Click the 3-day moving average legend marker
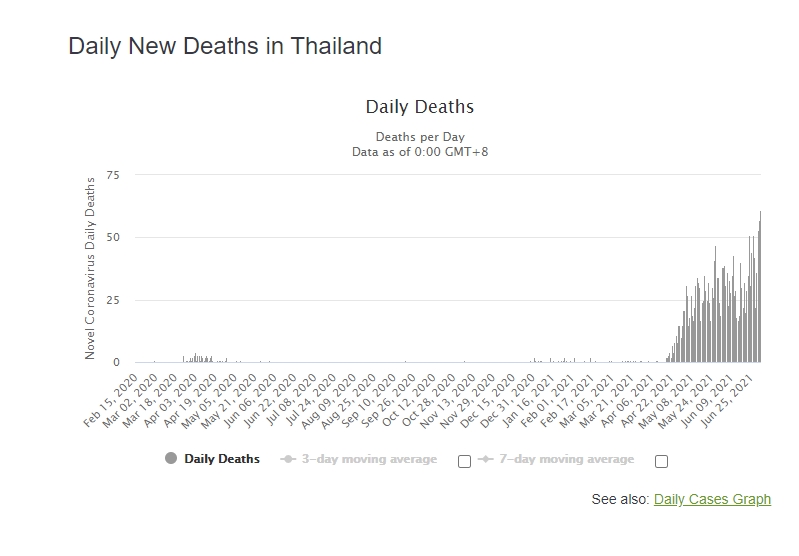The height and width of the screenshot is (556, 799). (x=288, y=459)
